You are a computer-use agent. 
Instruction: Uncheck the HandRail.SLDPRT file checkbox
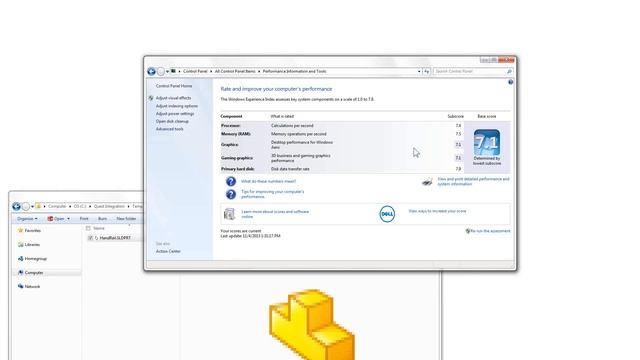click(x=90, y=238)
